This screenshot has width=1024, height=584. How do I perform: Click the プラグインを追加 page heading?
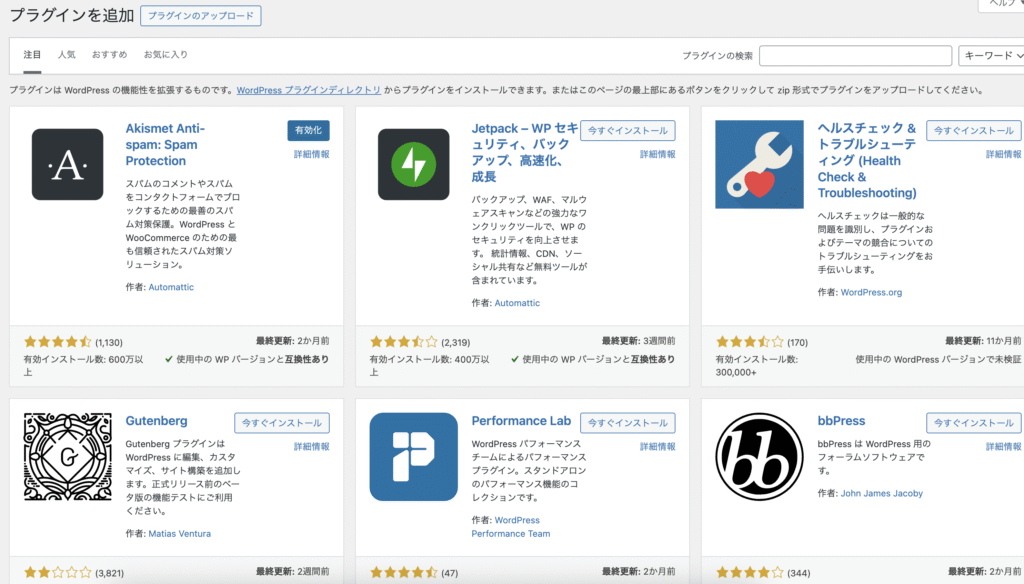(x=72, y=16)
